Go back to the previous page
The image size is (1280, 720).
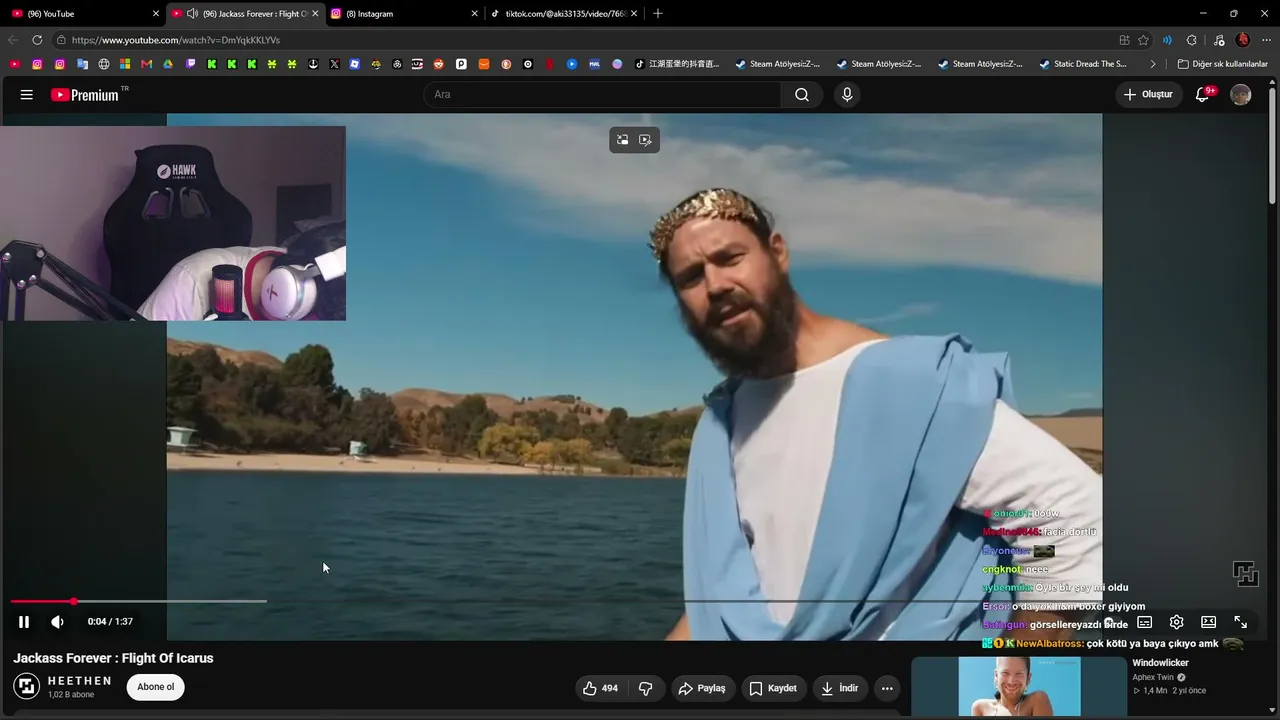coord(13,40)
